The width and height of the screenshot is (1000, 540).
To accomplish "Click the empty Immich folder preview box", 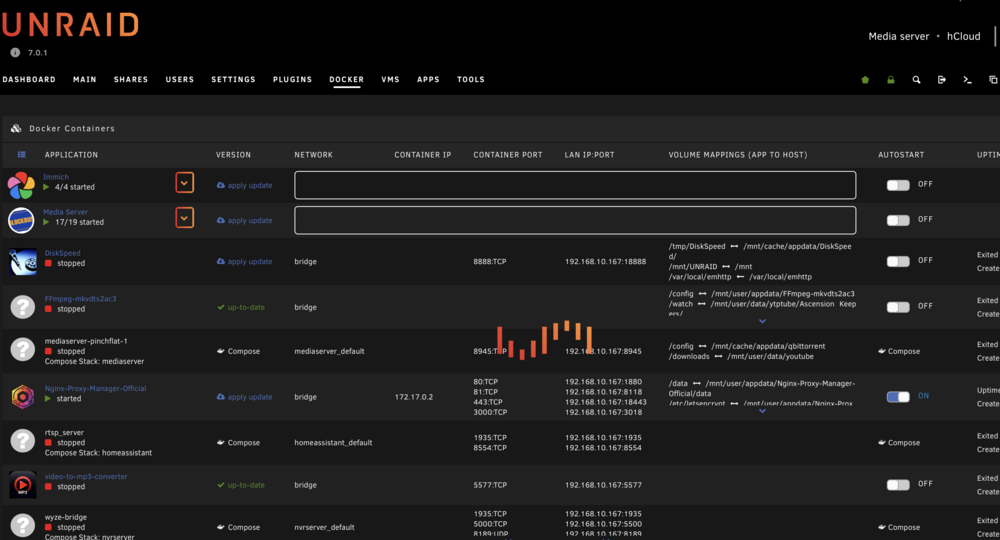I will pos(575,185).
